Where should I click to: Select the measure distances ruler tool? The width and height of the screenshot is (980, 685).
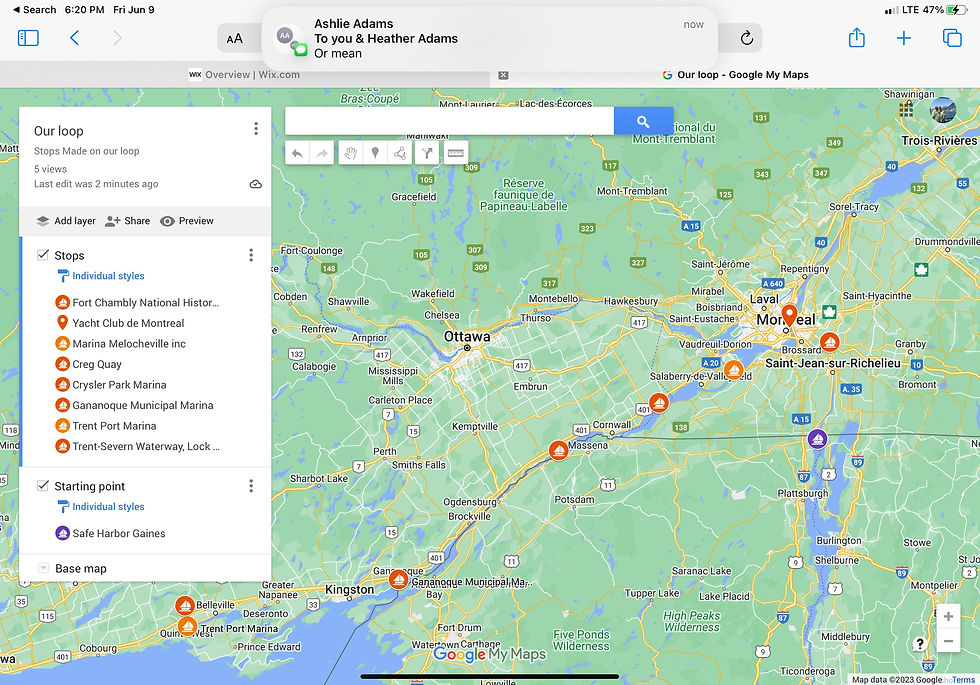tap(456, 153)
